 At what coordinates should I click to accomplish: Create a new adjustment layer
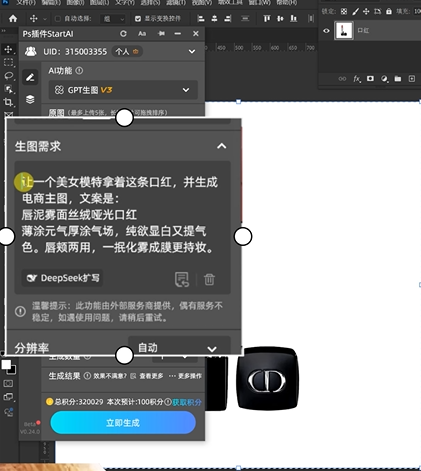384,79
